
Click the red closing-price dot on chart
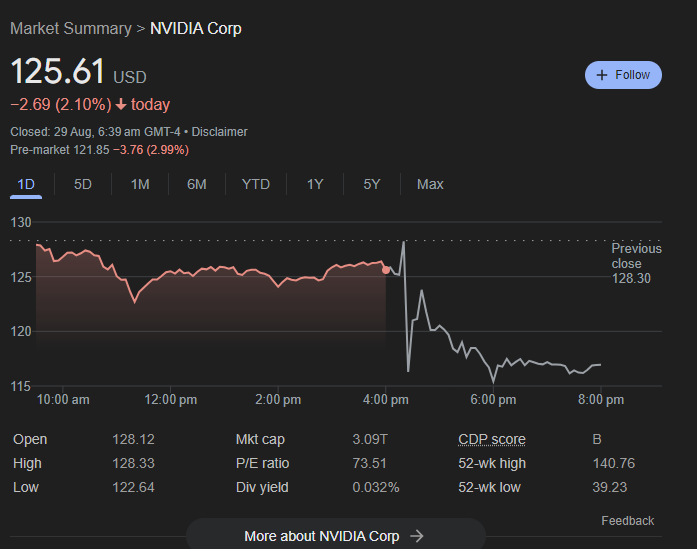[x=386, y=270]
